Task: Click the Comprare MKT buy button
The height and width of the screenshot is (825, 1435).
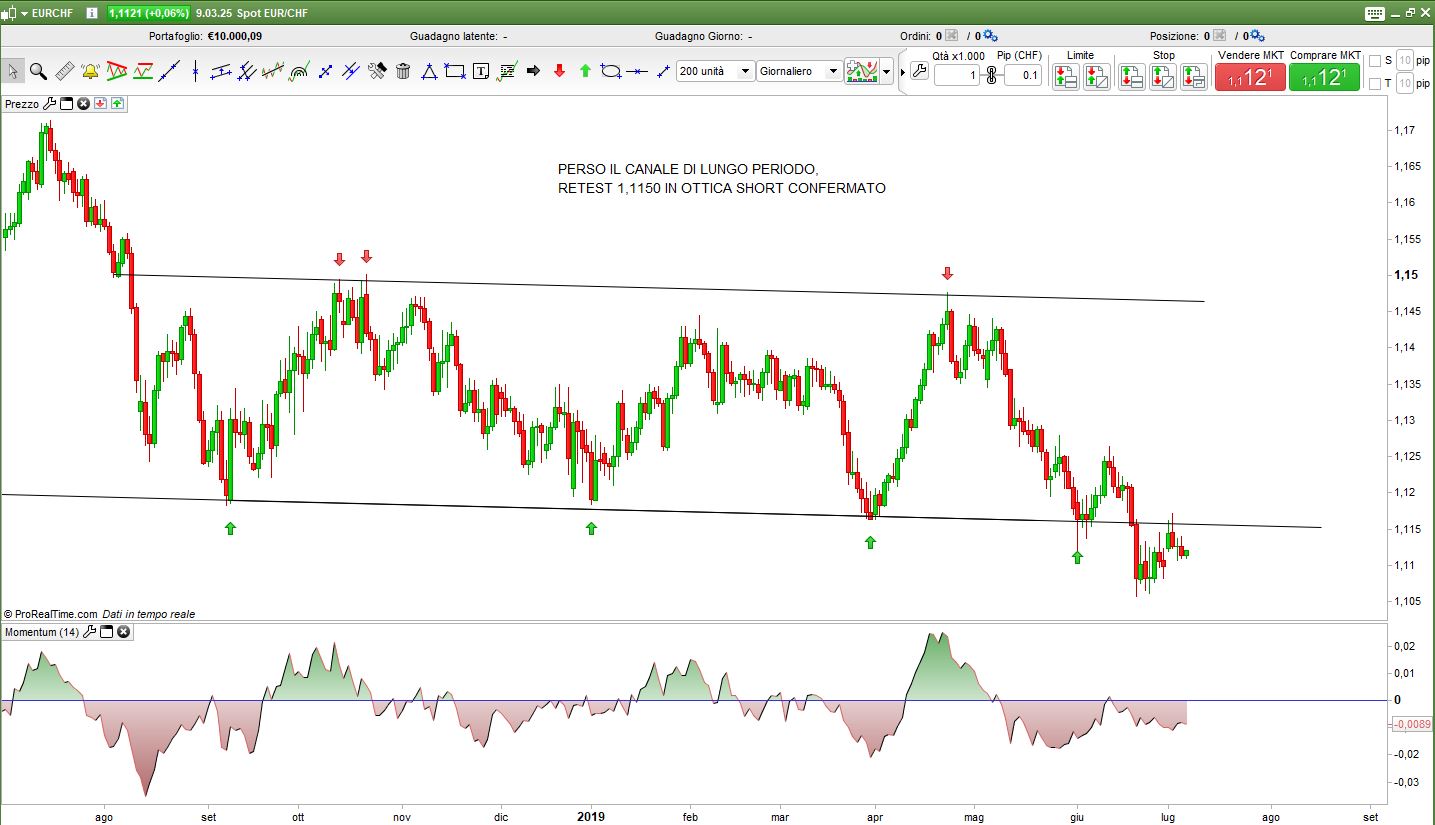Action: (1325, 77)
